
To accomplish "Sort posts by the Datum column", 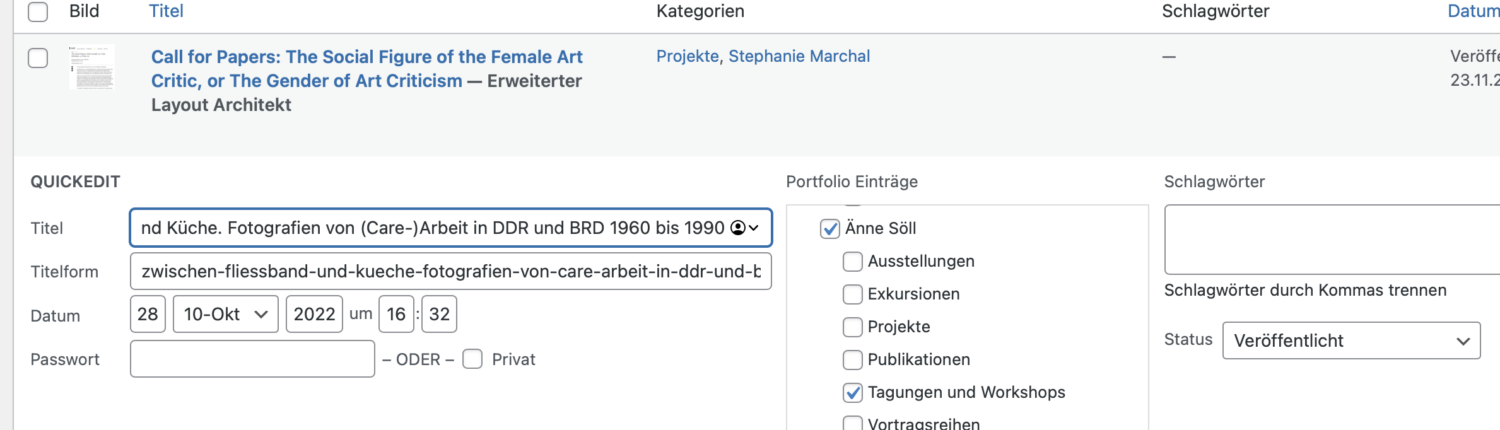I will [1474, 11].
